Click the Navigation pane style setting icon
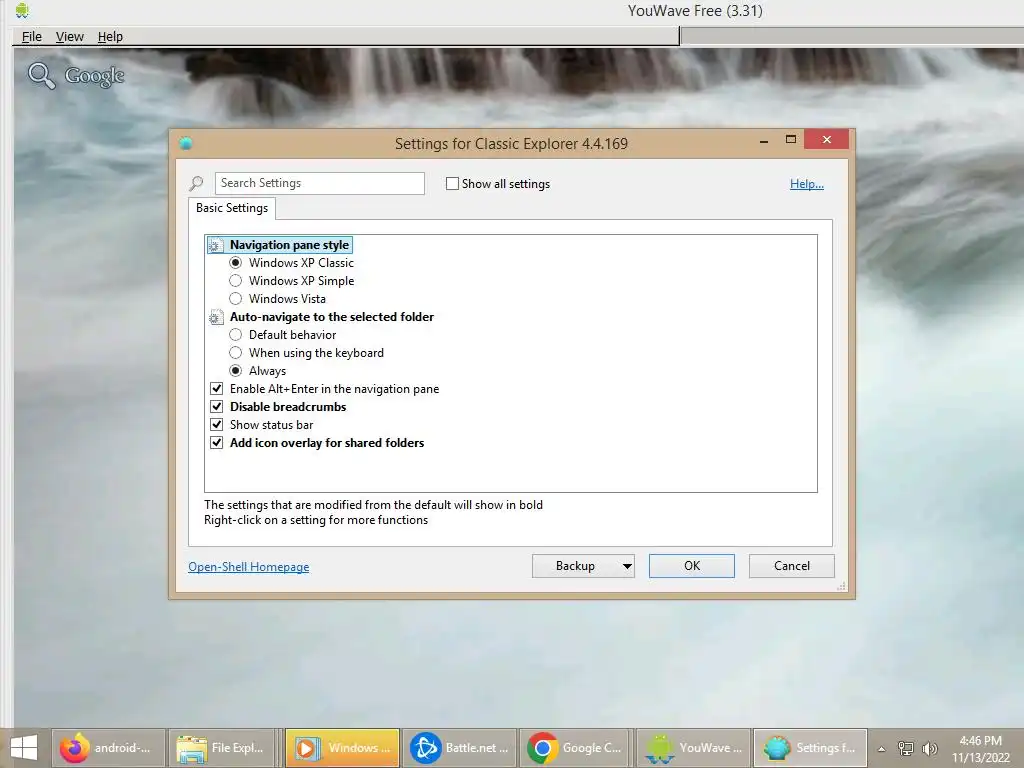Image resolution: width=1024 pixels, height=768 pixels. click(x=216, y=246)
